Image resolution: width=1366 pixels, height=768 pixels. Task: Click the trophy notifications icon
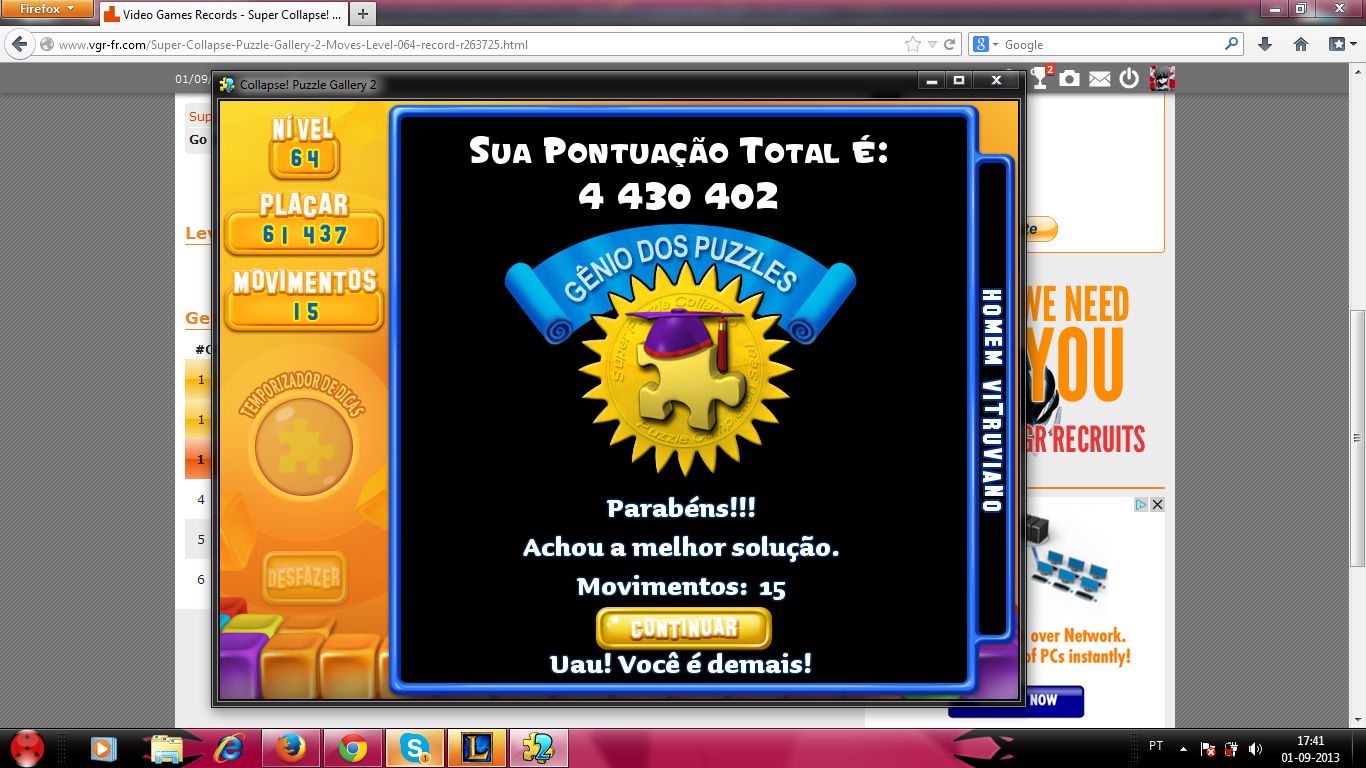point(1041,78)
